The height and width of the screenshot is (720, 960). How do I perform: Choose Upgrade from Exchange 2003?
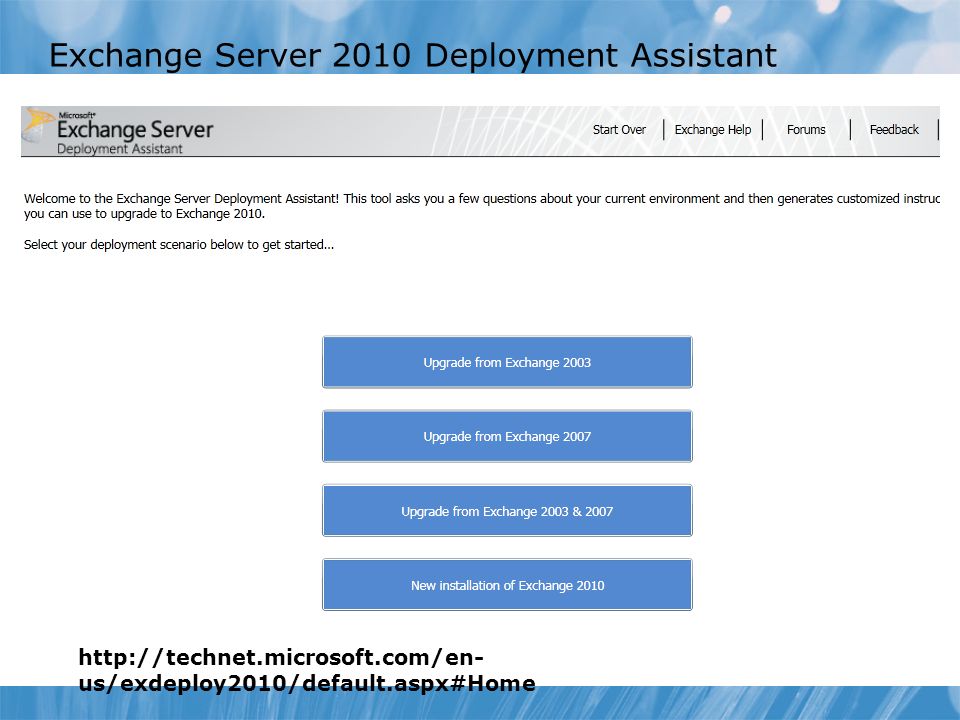(507, 362)
